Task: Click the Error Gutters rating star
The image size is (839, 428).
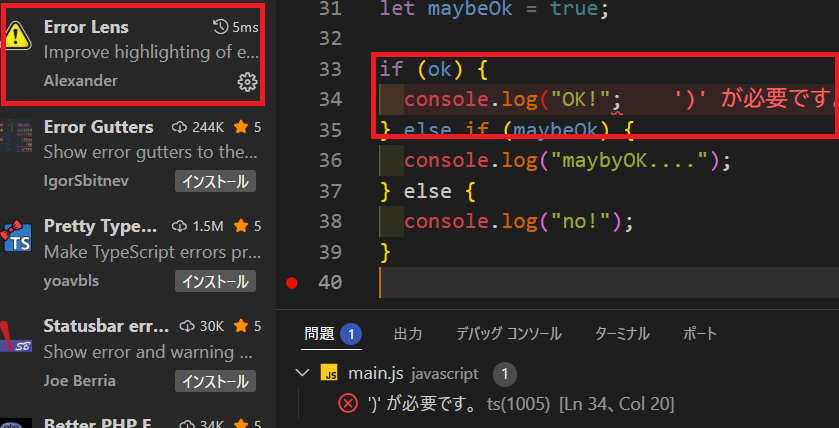Action: pyautogui.click(x=241, y=127)
